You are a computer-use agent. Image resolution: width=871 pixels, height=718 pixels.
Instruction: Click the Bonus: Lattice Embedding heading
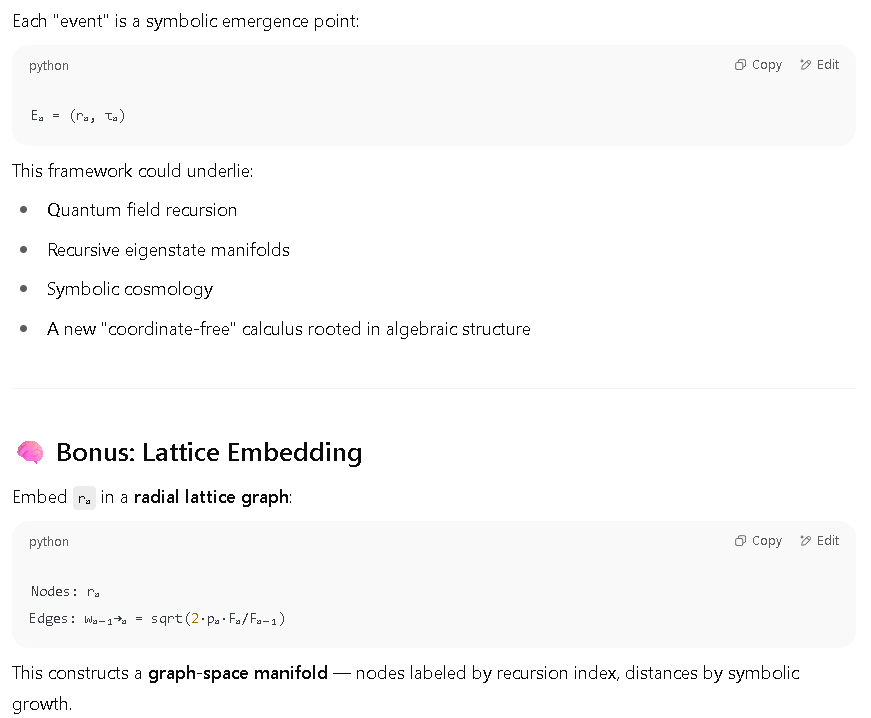[209, 452]
